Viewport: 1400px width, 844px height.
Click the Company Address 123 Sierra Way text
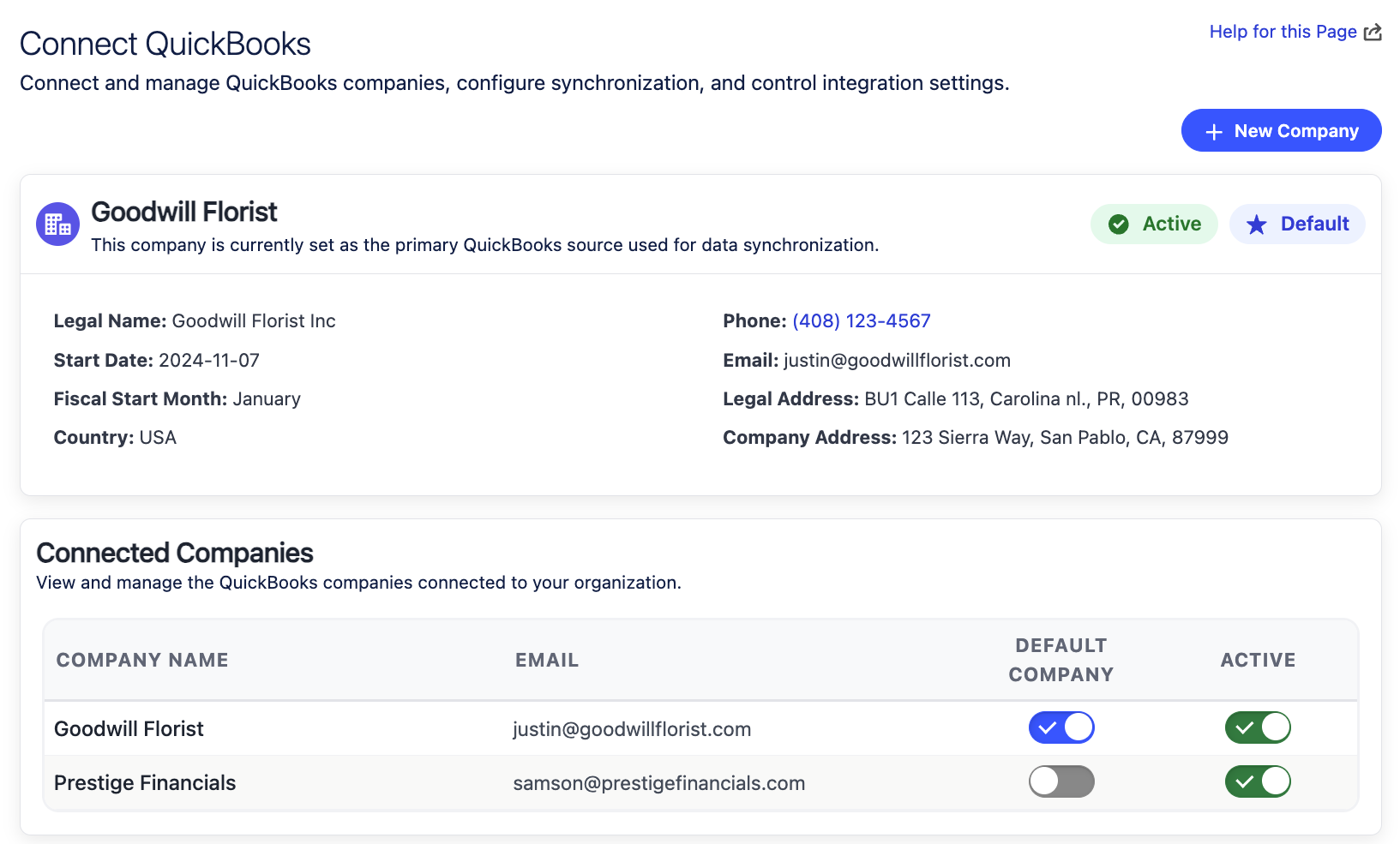click(976, 438)
